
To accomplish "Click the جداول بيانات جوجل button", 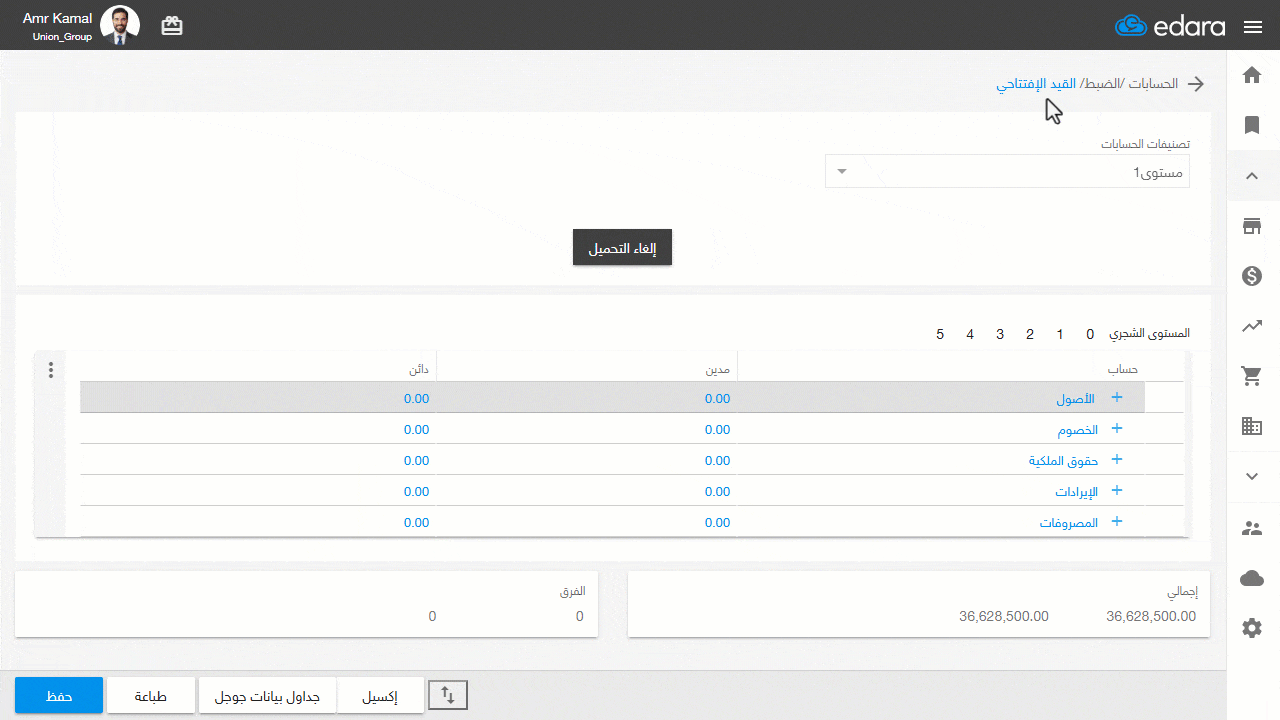I will pyautogui.click(x=267, y=695).
